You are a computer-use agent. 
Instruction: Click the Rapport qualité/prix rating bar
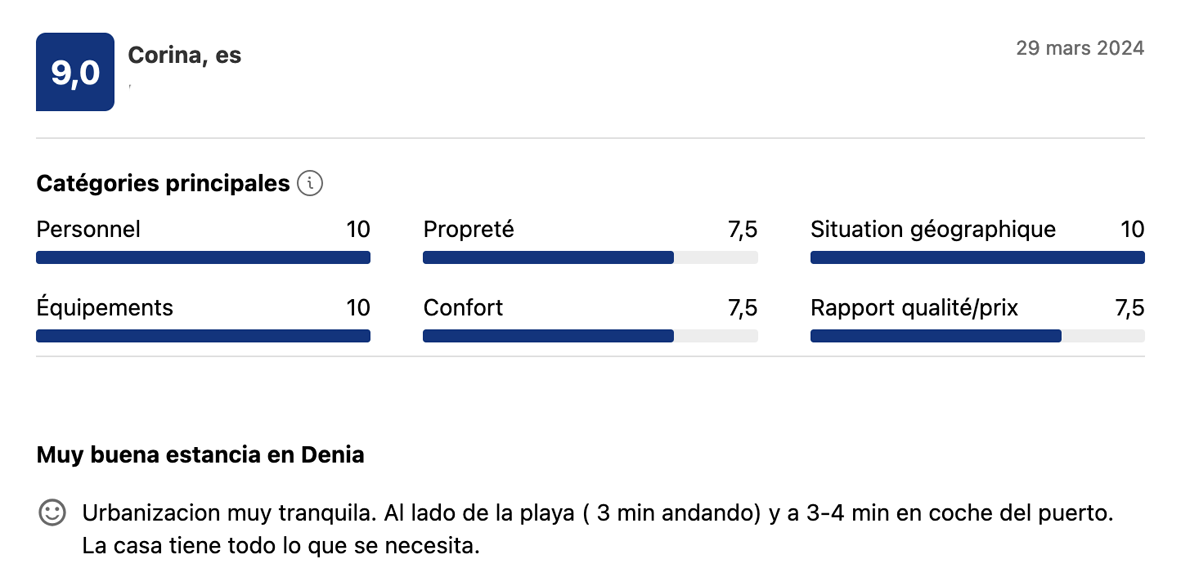click(x=977, y=336)
